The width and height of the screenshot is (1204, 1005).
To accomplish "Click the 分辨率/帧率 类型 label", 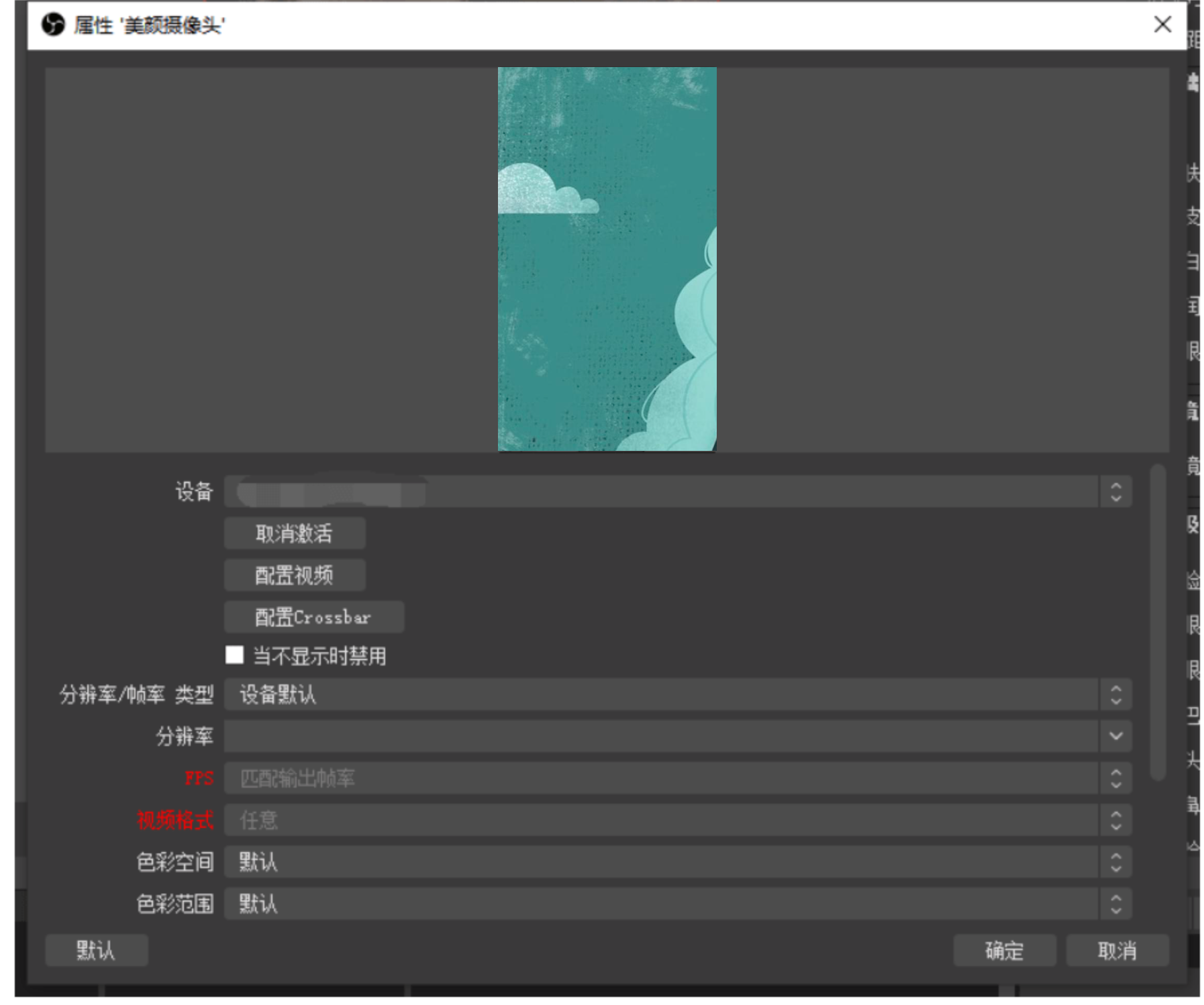I will point(136,694).
